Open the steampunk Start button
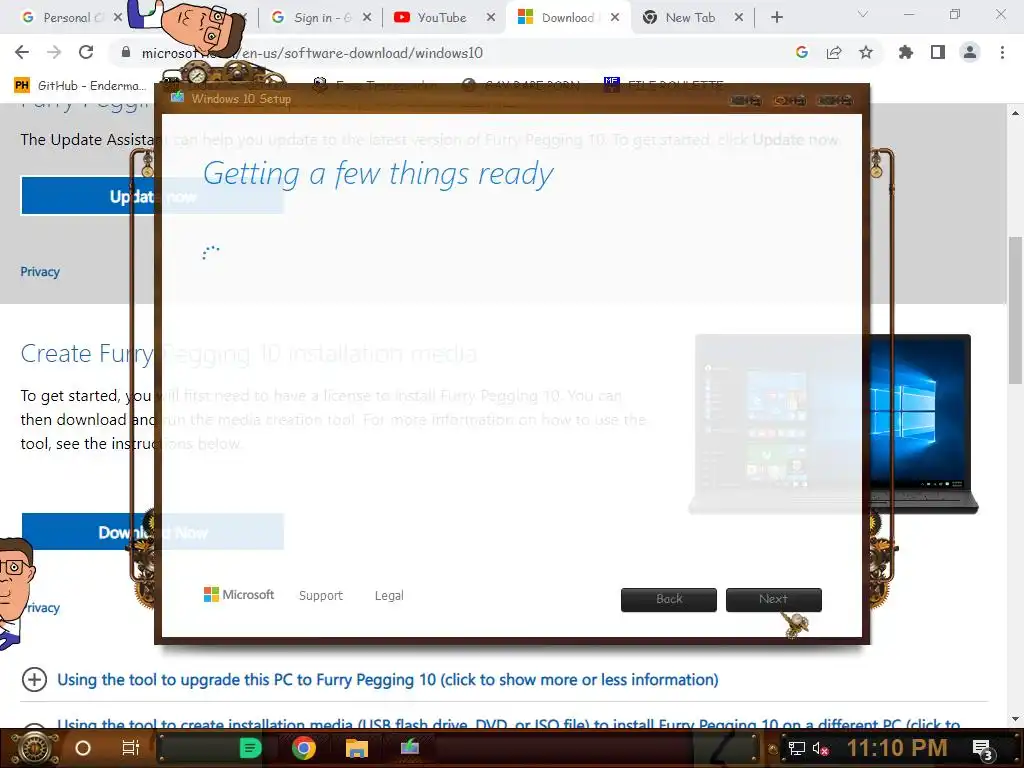This screenshot has width=1024, height=768. 34,748
